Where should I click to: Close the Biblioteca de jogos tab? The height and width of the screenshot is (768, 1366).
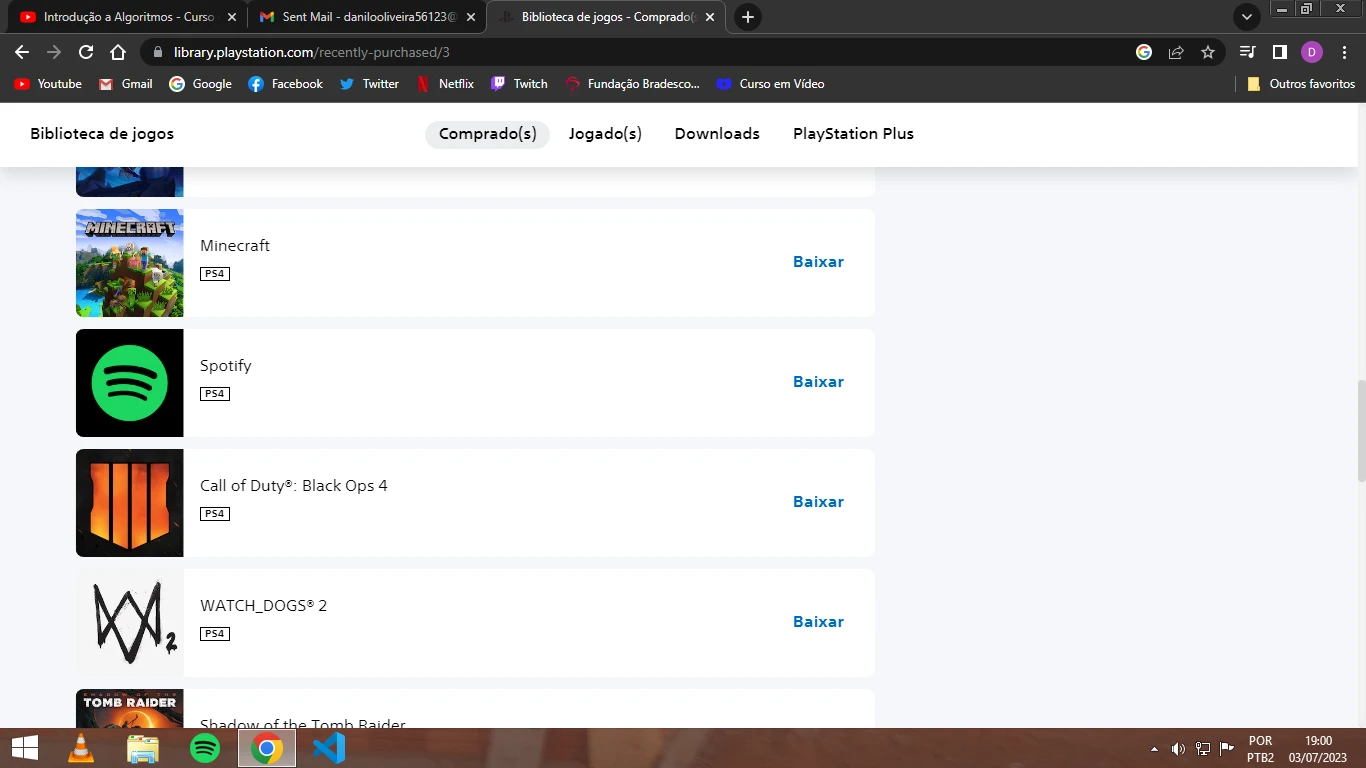[711, 17]
